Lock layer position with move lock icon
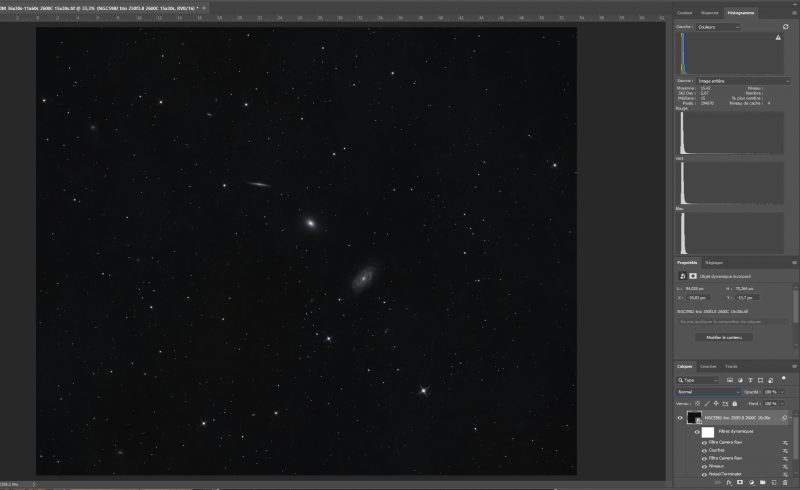Screen dimensions: 800x490 click(x=716, y=403)
